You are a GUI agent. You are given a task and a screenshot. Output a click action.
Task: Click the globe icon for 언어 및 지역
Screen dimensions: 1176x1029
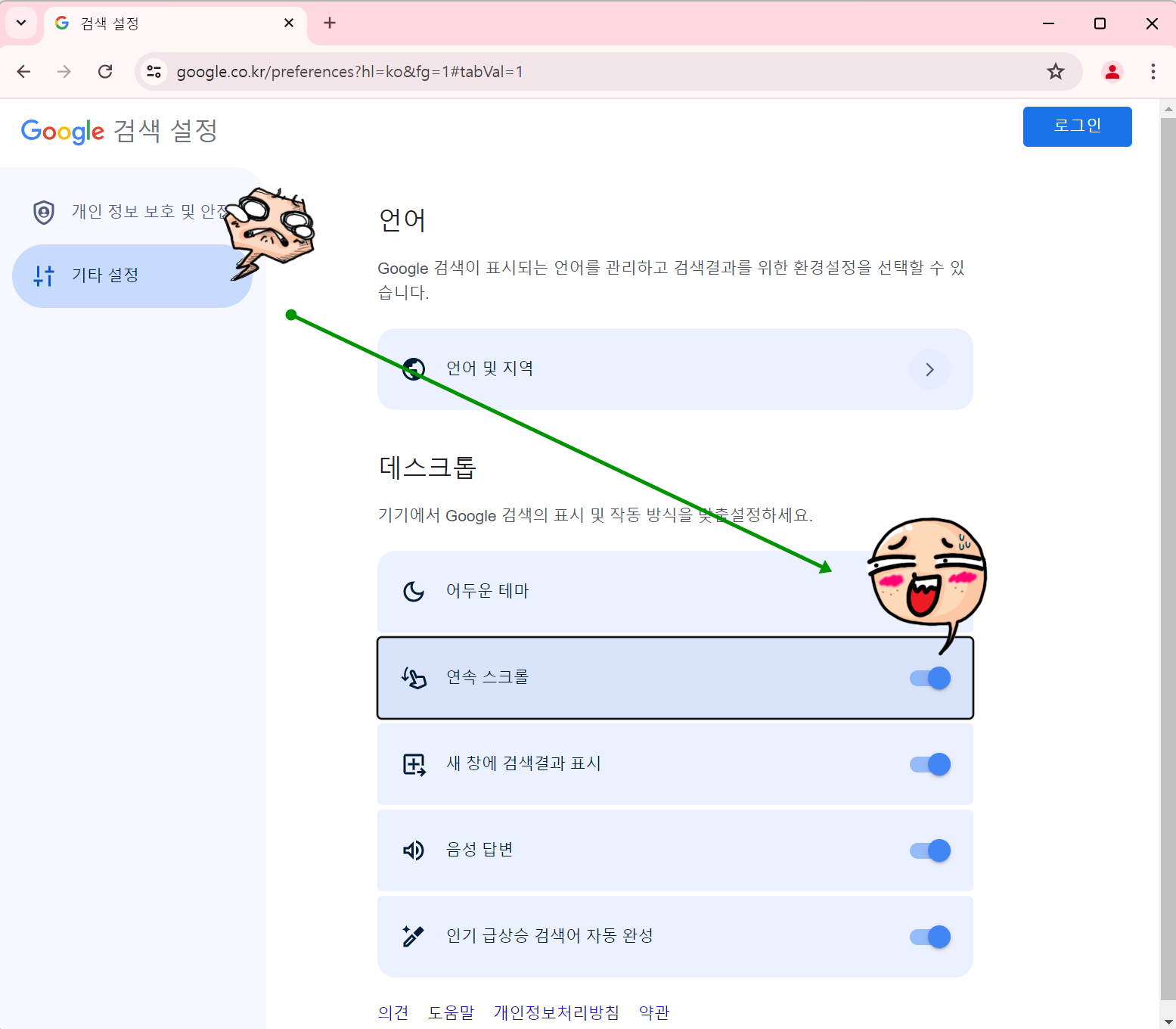pos(413,369)
